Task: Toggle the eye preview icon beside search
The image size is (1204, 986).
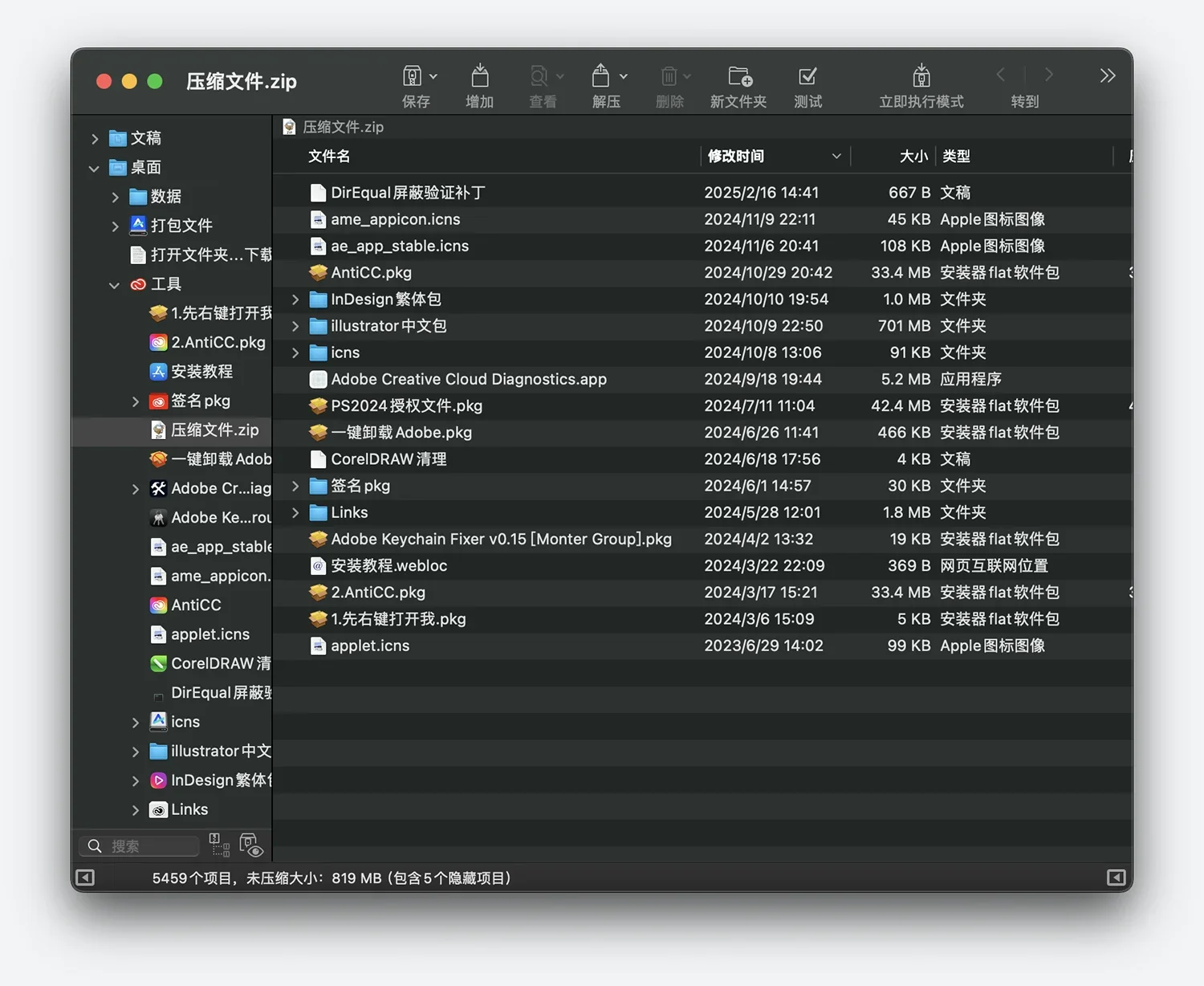Action: coord(251,845)
